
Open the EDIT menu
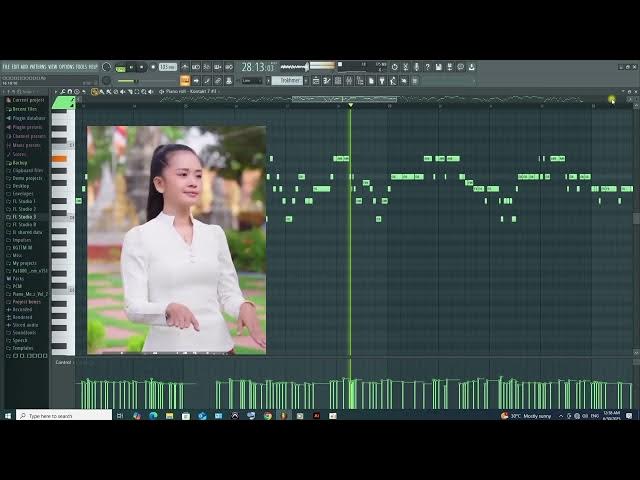[15, 67]
